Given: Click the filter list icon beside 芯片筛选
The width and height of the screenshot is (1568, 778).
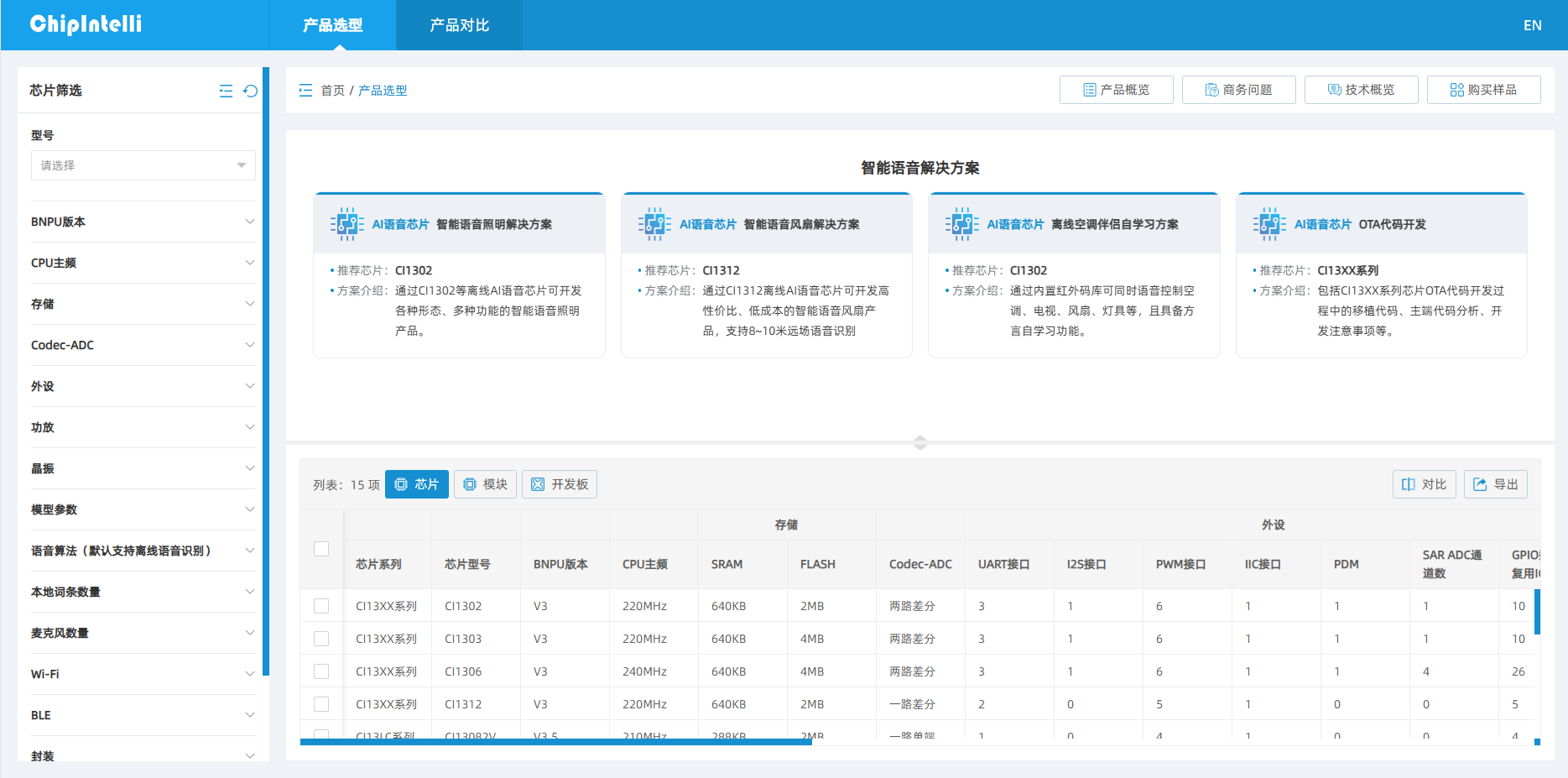Looking at the screenshot, I should click(x=226, y=91).
